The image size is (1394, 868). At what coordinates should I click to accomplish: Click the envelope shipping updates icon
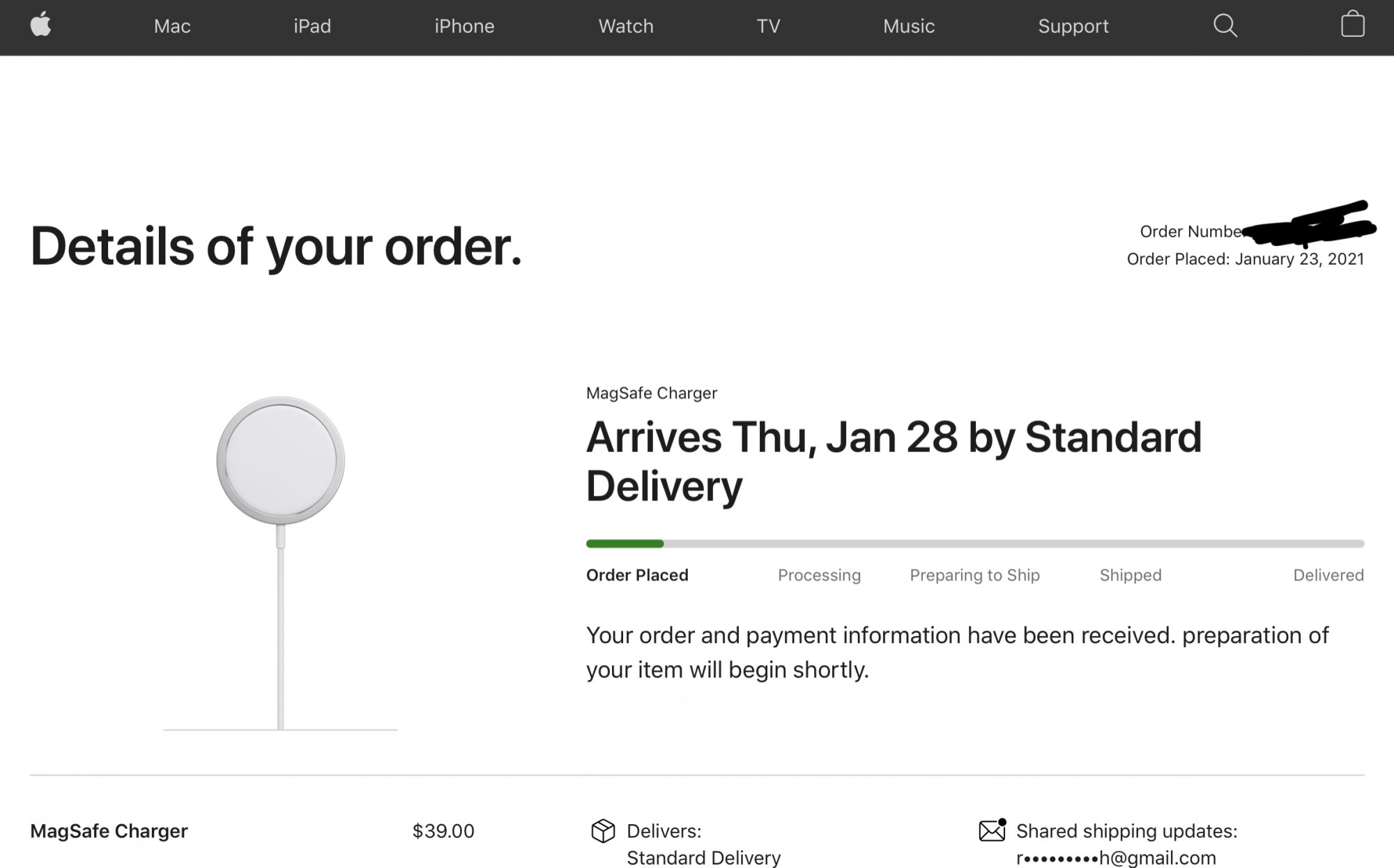[992, 830]
